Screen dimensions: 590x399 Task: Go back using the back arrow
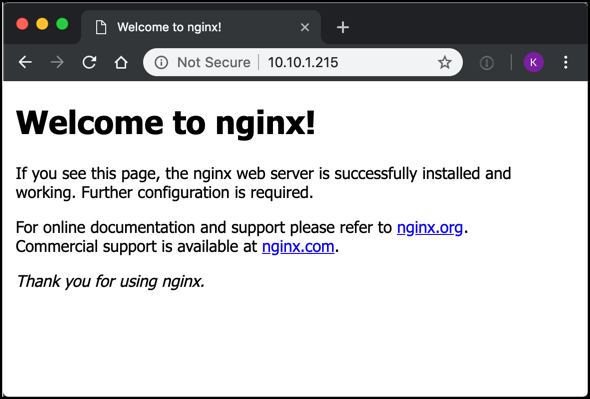[x=25, y=62]
